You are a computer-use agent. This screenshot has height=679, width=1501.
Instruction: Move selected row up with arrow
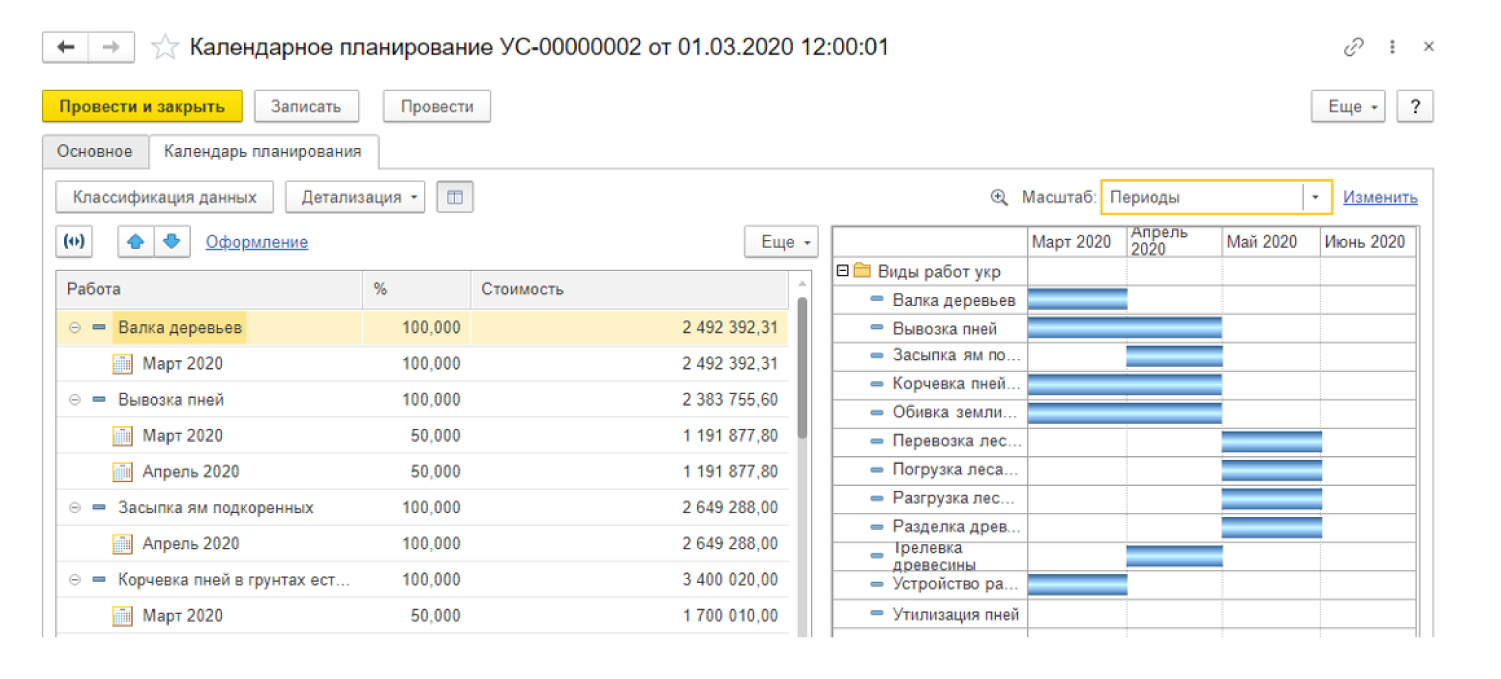136,241
